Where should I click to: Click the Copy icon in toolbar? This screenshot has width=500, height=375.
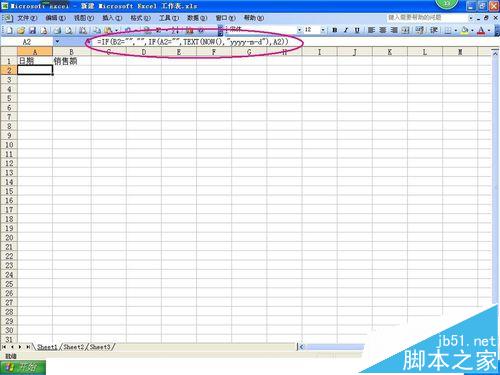97,31
